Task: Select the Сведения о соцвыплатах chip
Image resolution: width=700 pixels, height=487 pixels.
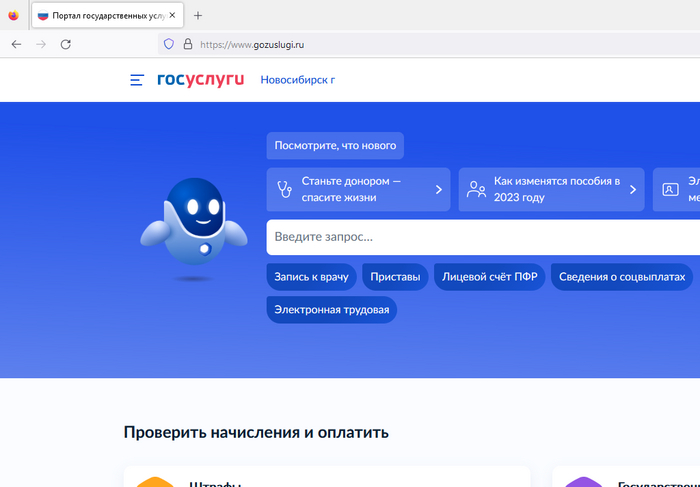Action: point(622,277)
